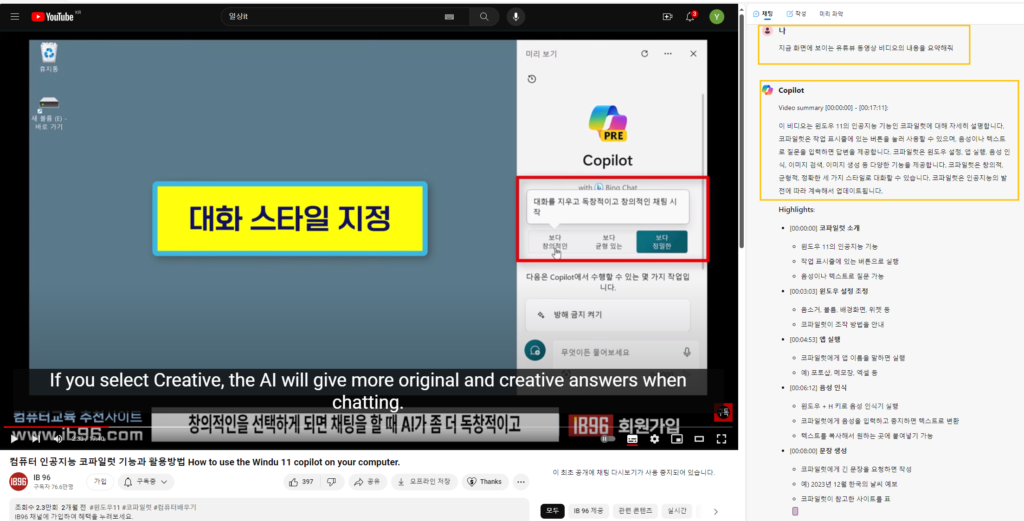Like the video with 397 likes
The height and width of the screenshot is (521, 1024).
point(301,482)
